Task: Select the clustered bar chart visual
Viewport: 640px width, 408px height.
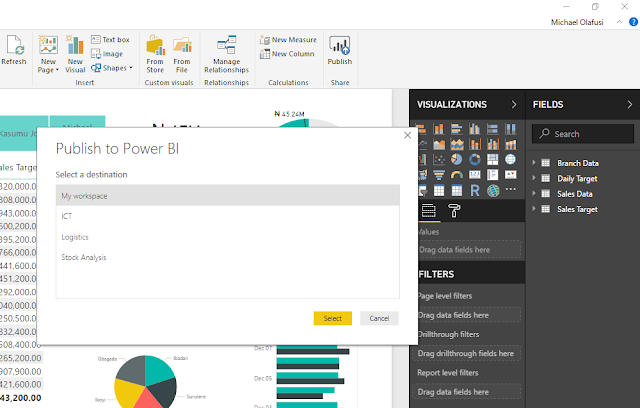Action: 457,129
